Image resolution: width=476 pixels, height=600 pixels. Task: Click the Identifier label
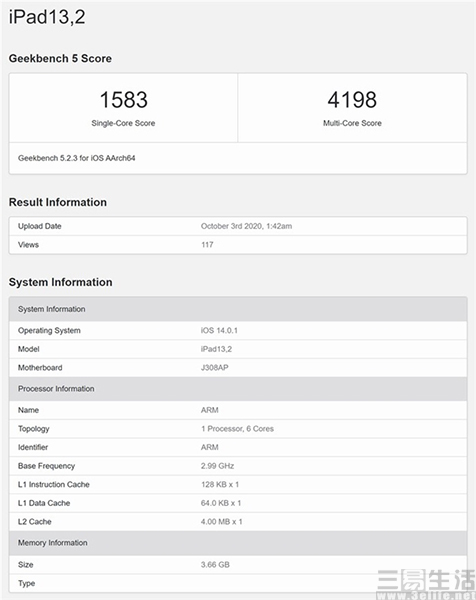pyautogui.click(x=33, y=447)
